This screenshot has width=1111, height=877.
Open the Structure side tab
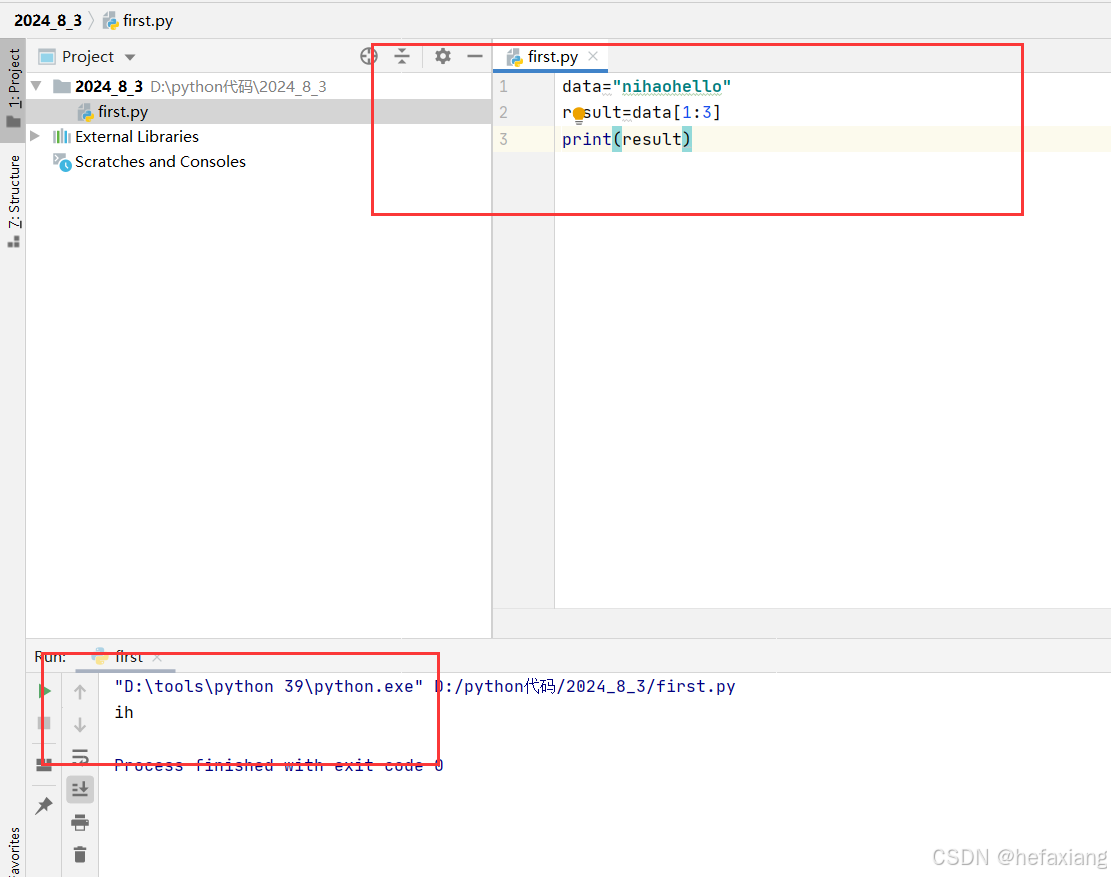point(14,198)
